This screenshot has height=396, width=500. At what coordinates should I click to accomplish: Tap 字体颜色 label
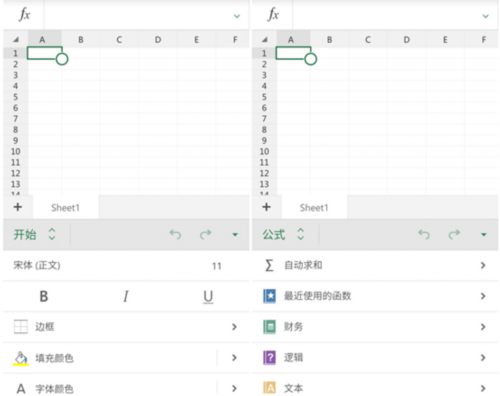pyautogui.click(x=54, y=389)
